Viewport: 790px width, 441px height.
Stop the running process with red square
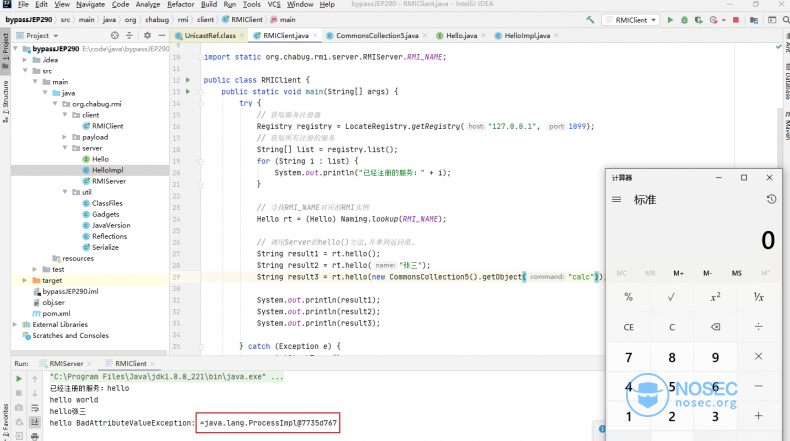point(736,20)
